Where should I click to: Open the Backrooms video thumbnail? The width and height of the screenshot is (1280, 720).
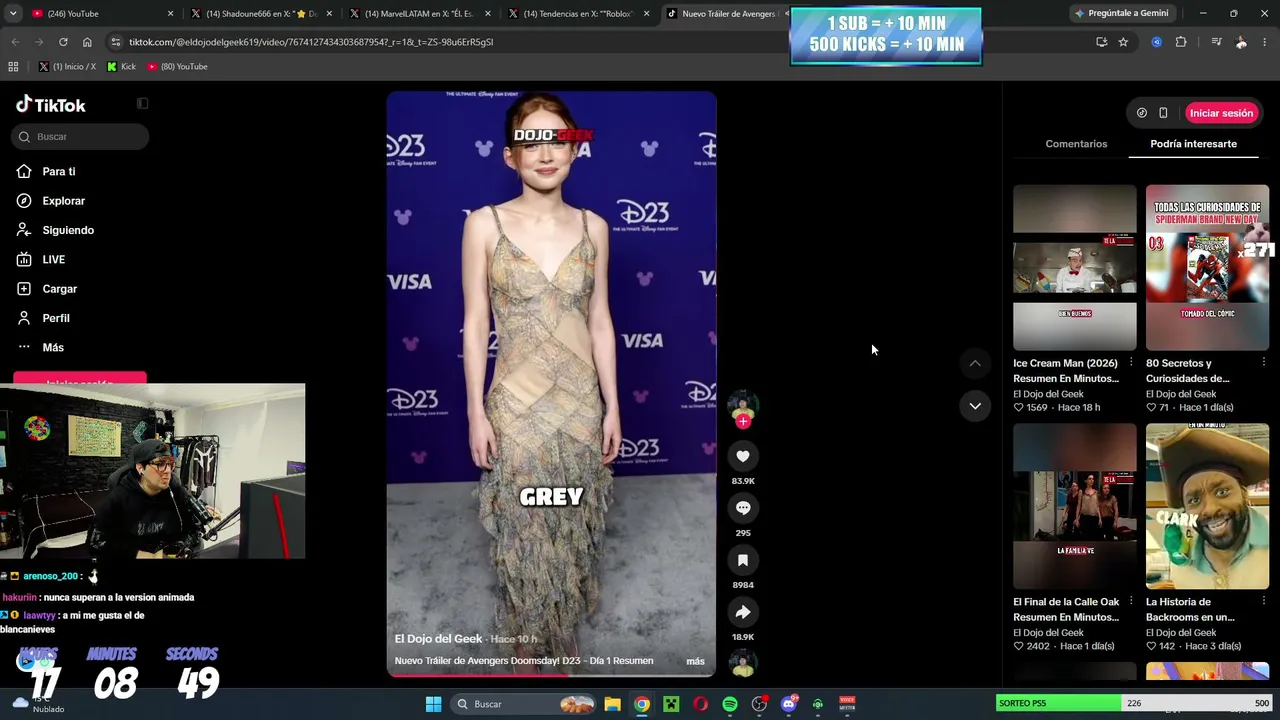[x=1207, y=506]
